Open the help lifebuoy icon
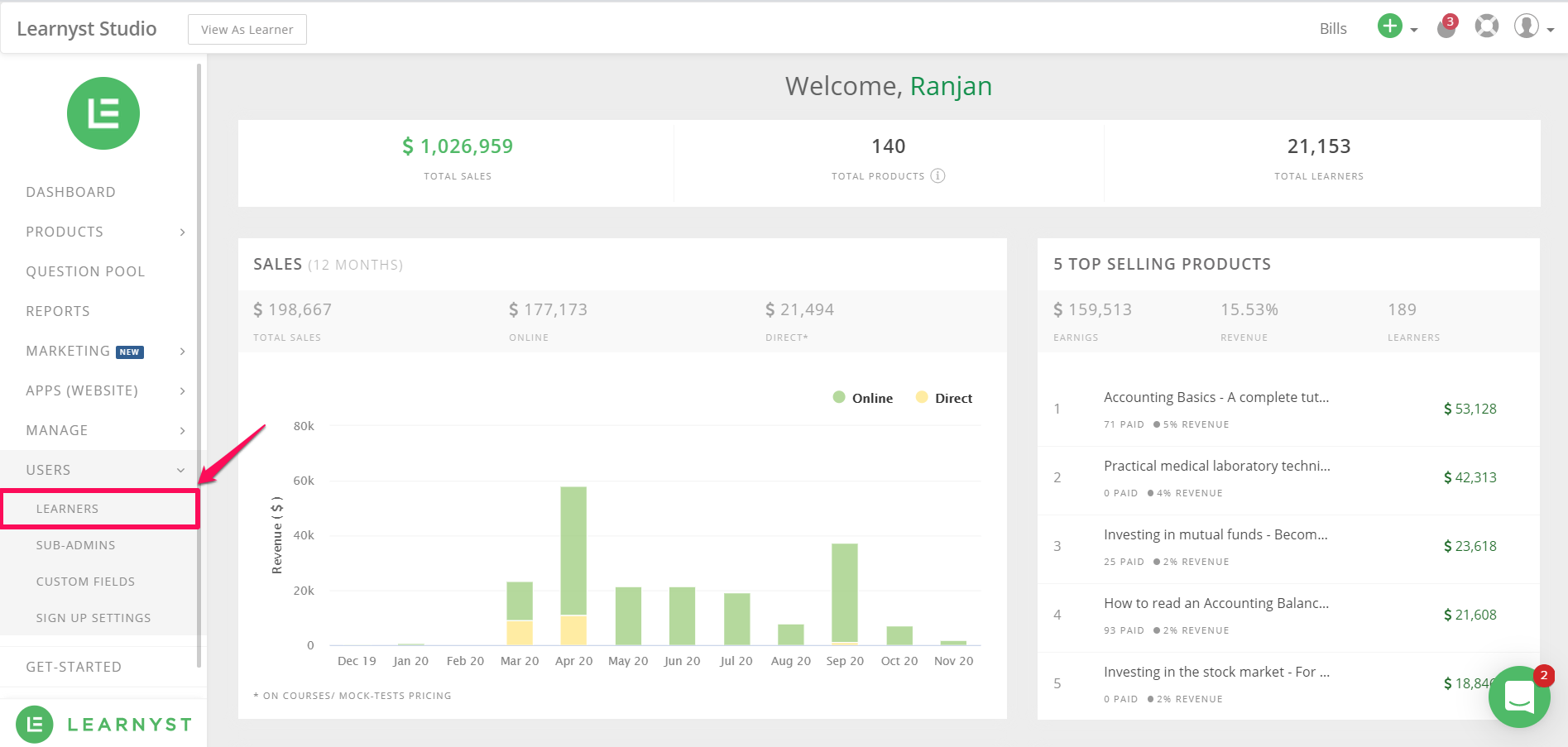1568x747 pixels. (1487, 26)
